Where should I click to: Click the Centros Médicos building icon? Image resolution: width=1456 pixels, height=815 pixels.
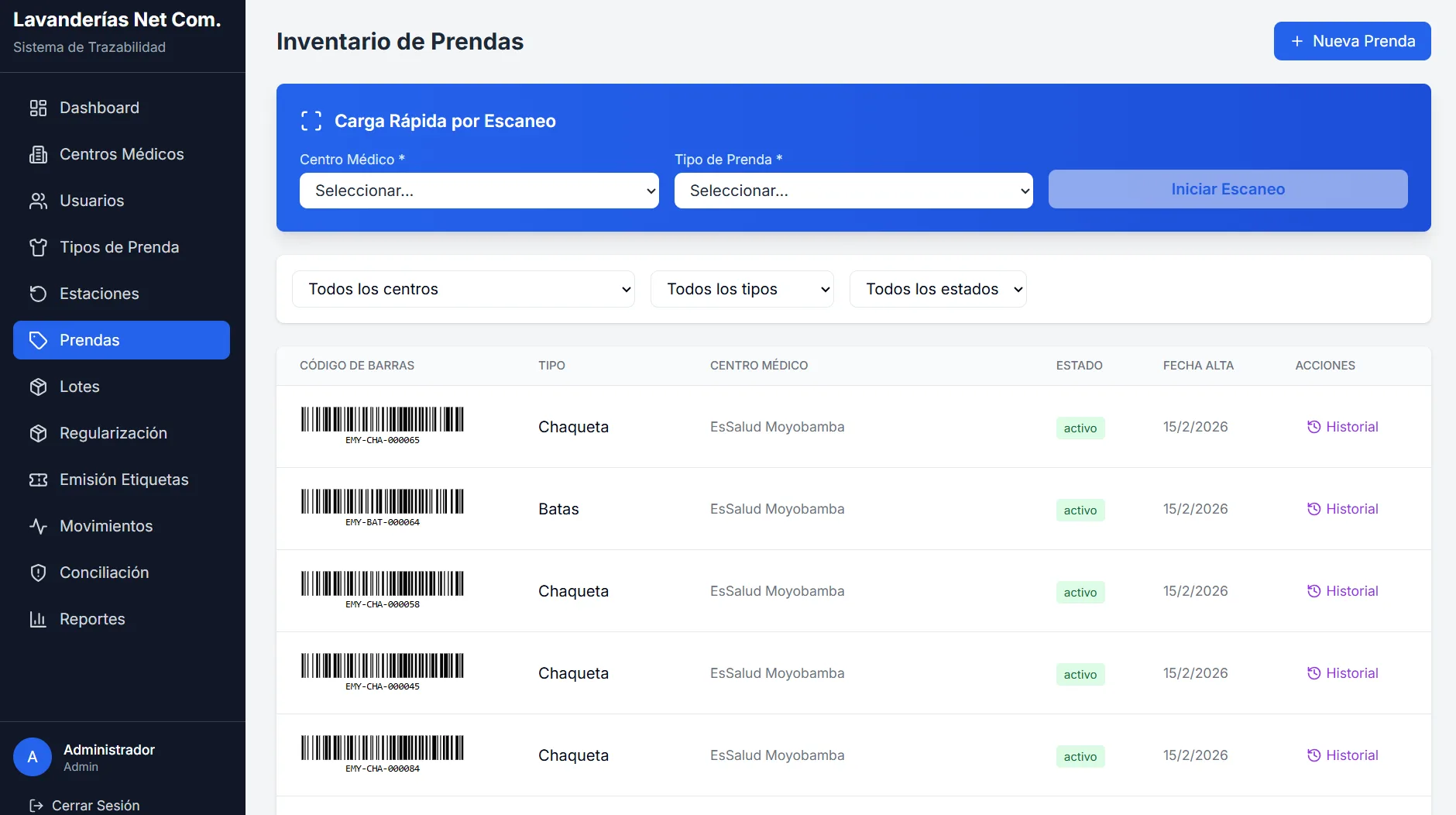coord(38,154)
